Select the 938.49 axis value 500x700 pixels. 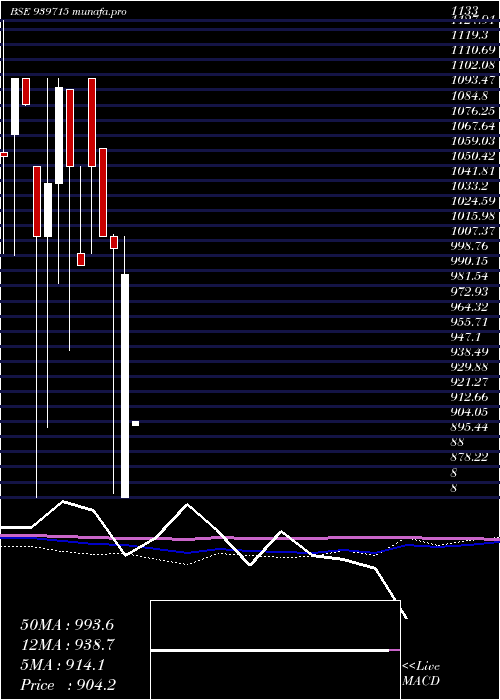(x=469, y=352)
